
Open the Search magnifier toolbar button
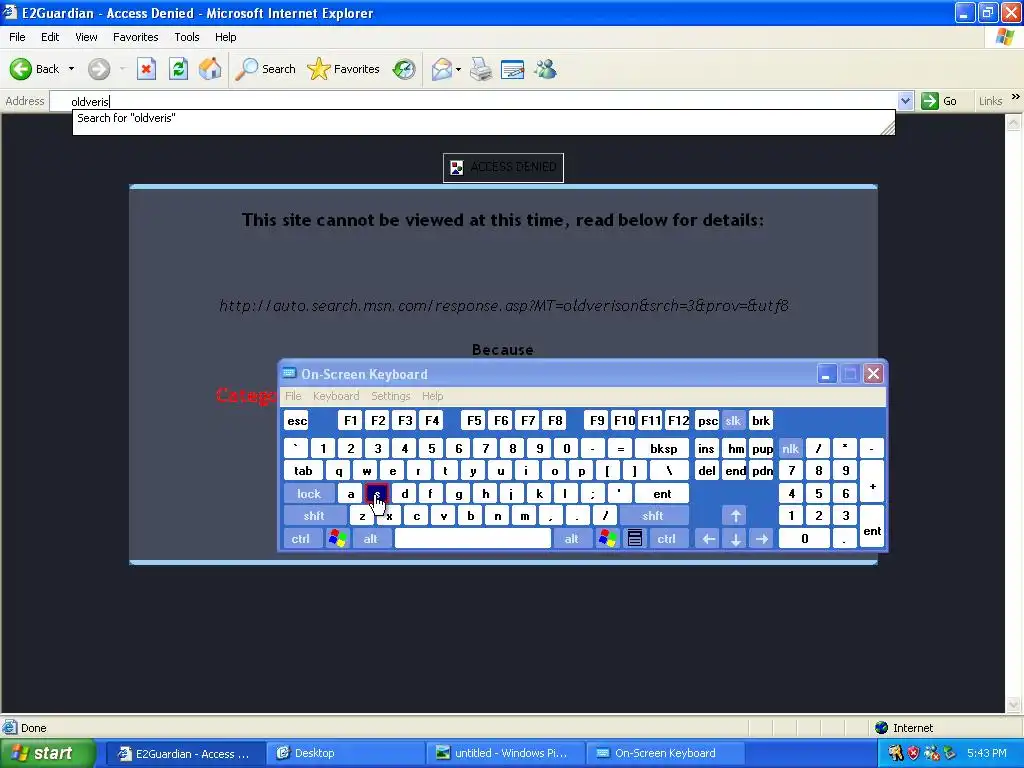[265, 69]
